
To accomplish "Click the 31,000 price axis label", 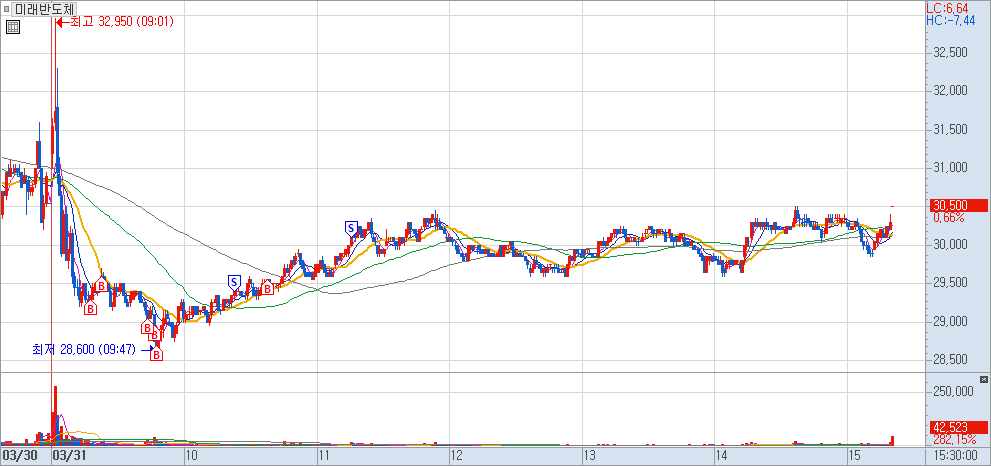I will coord(950,168).
